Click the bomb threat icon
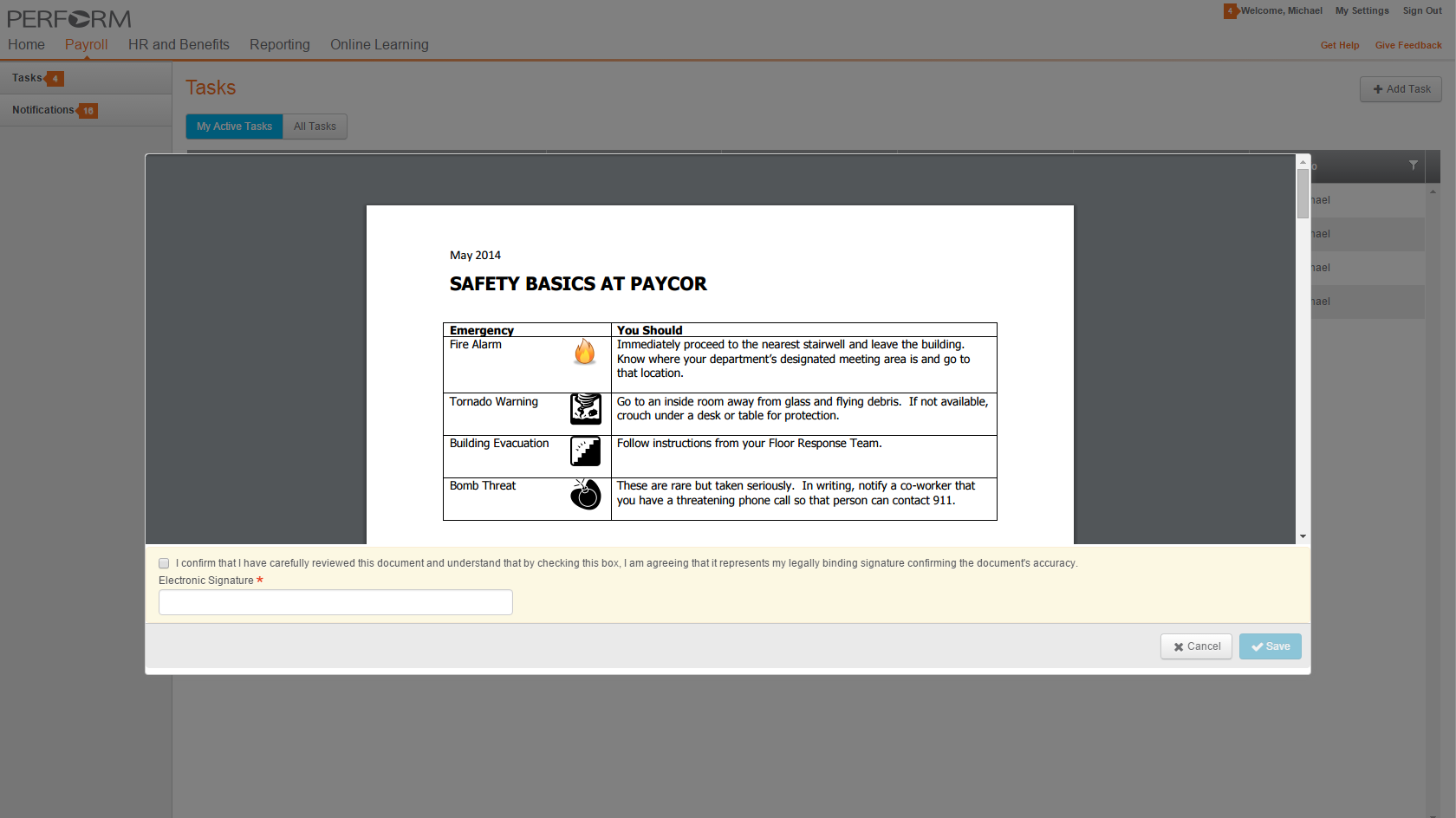This screenshot has width=1456, height=818. pos(586,494)
